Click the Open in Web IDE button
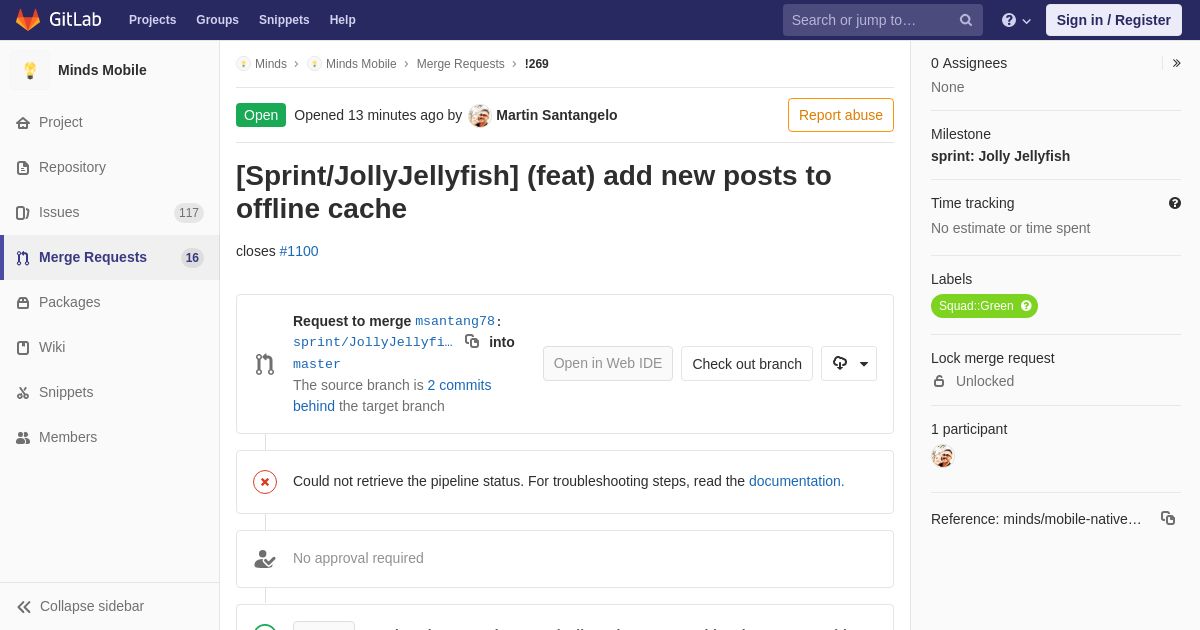 tap(608, 364)
